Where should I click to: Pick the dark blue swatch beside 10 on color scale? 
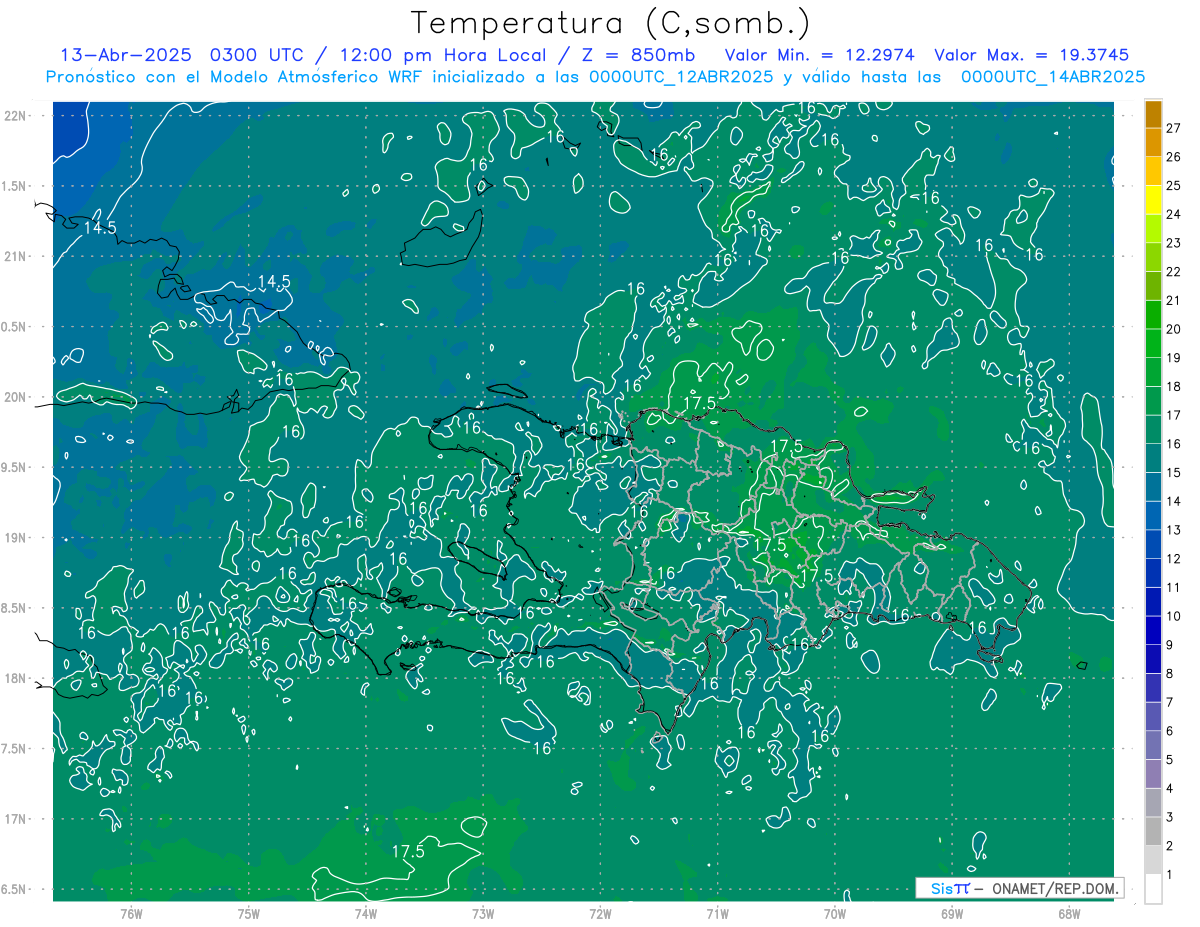1153,602
